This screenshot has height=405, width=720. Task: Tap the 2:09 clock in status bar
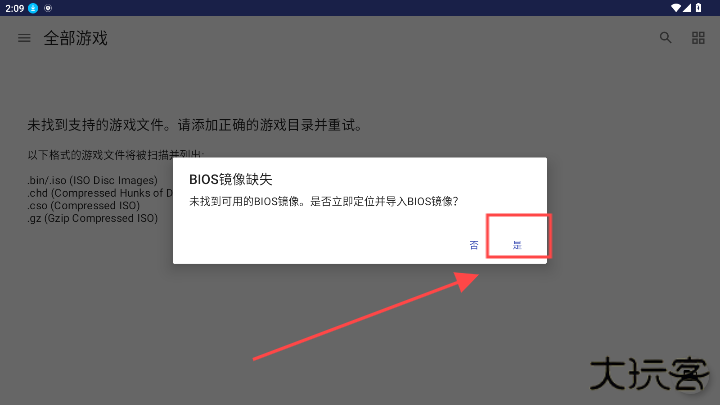pos(15,8)
